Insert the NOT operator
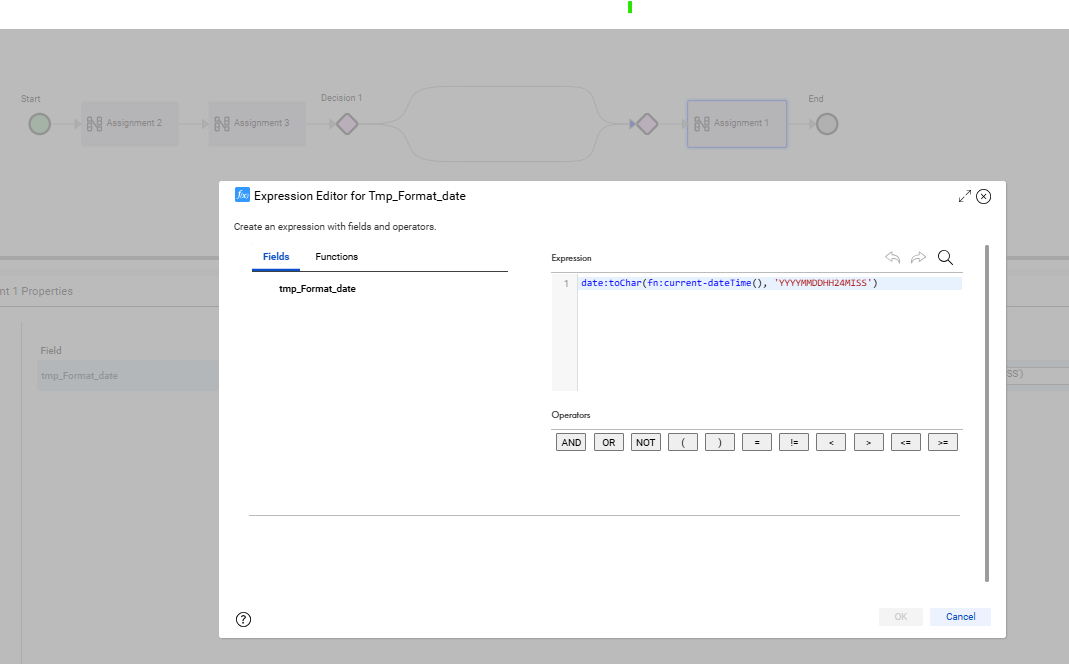The height and width of the screenshot is (664, 1069). pos(646,442)
